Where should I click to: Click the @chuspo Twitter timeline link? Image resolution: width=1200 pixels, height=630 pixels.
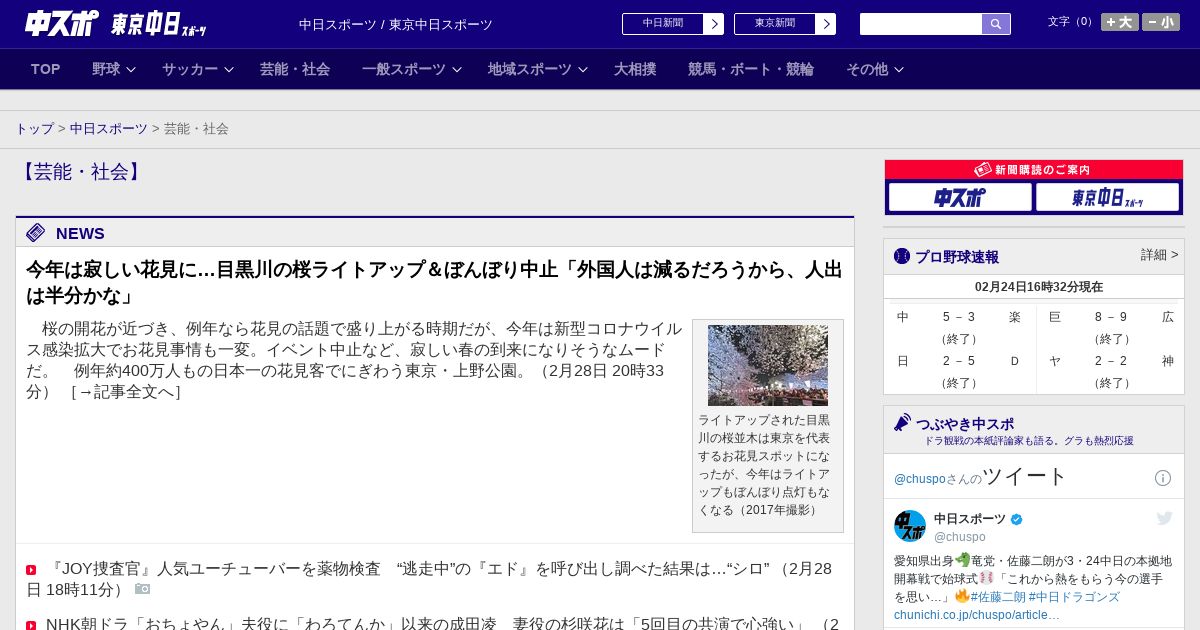coord(919,479)
